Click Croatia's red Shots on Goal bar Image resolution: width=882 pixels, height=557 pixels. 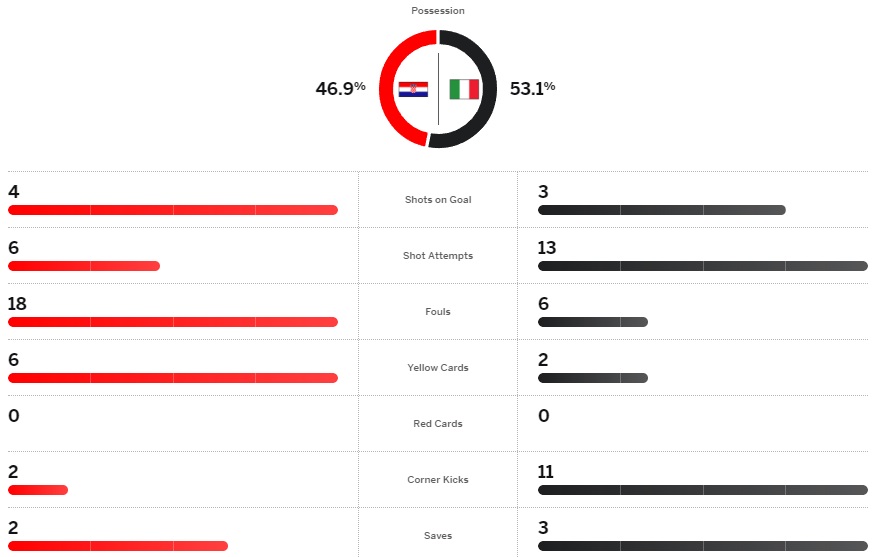[173, 210]
